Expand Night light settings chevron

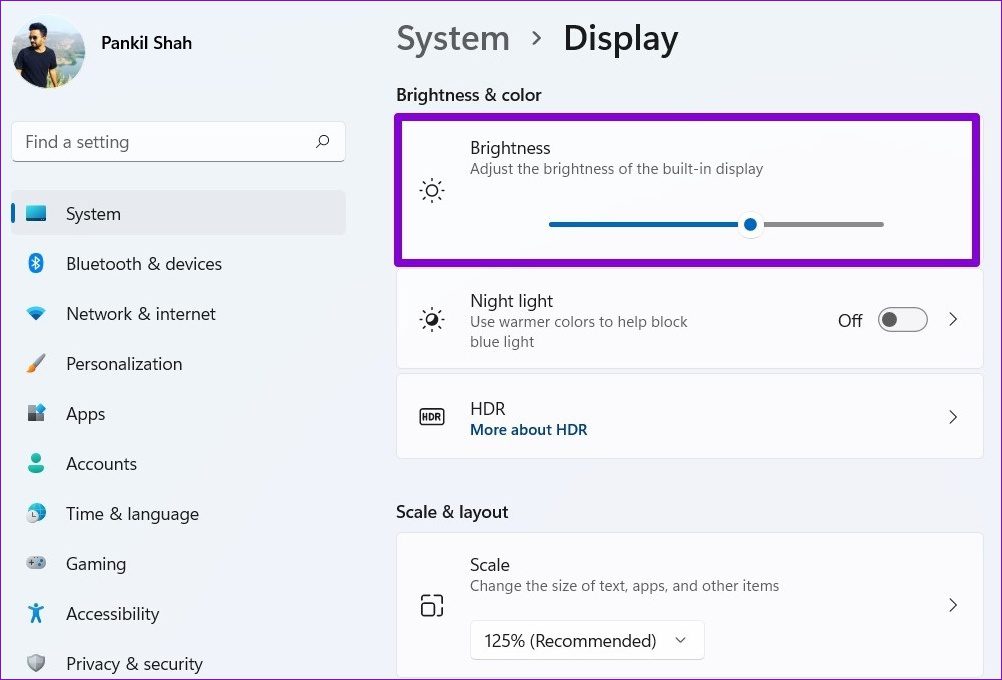pyautogui.click(x=953, y=320)
